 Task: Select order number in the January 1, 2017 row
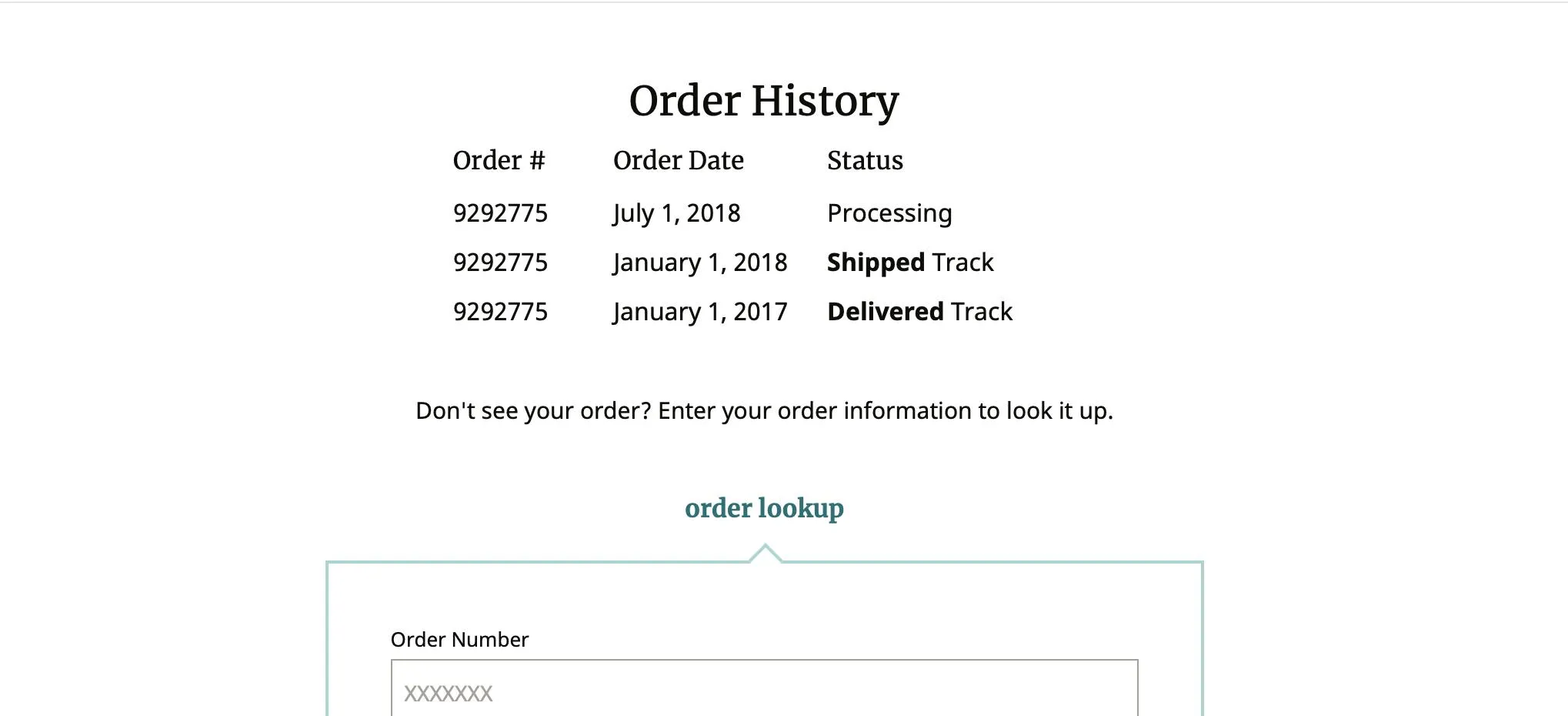tap(500, 312)
